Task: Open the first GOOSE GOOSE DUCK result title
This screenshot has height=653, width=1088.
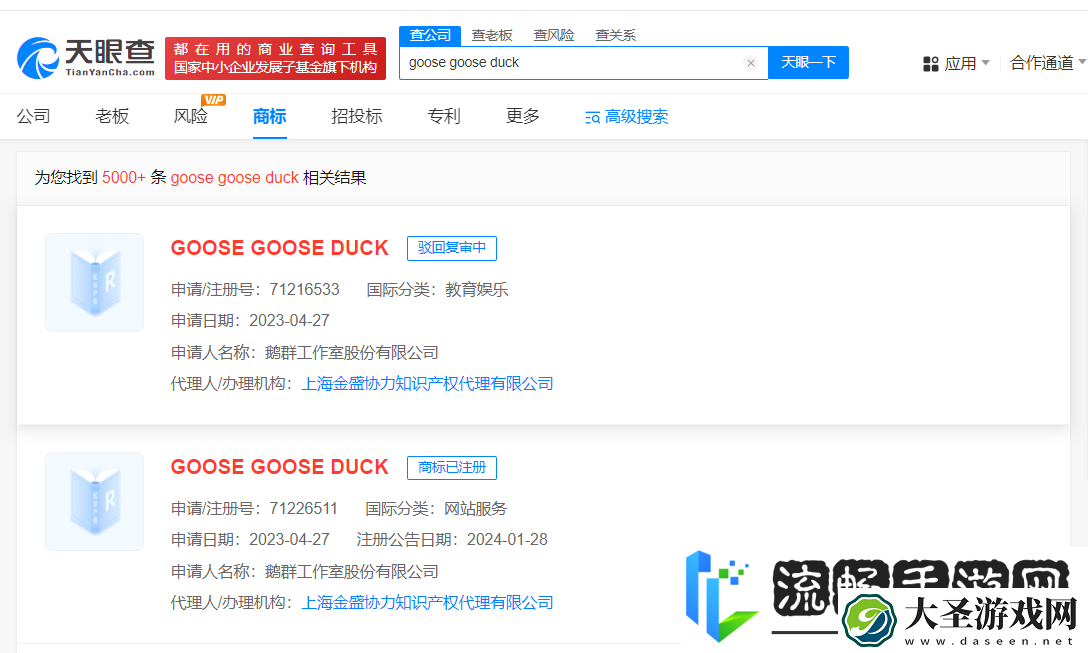Action: 280,248
